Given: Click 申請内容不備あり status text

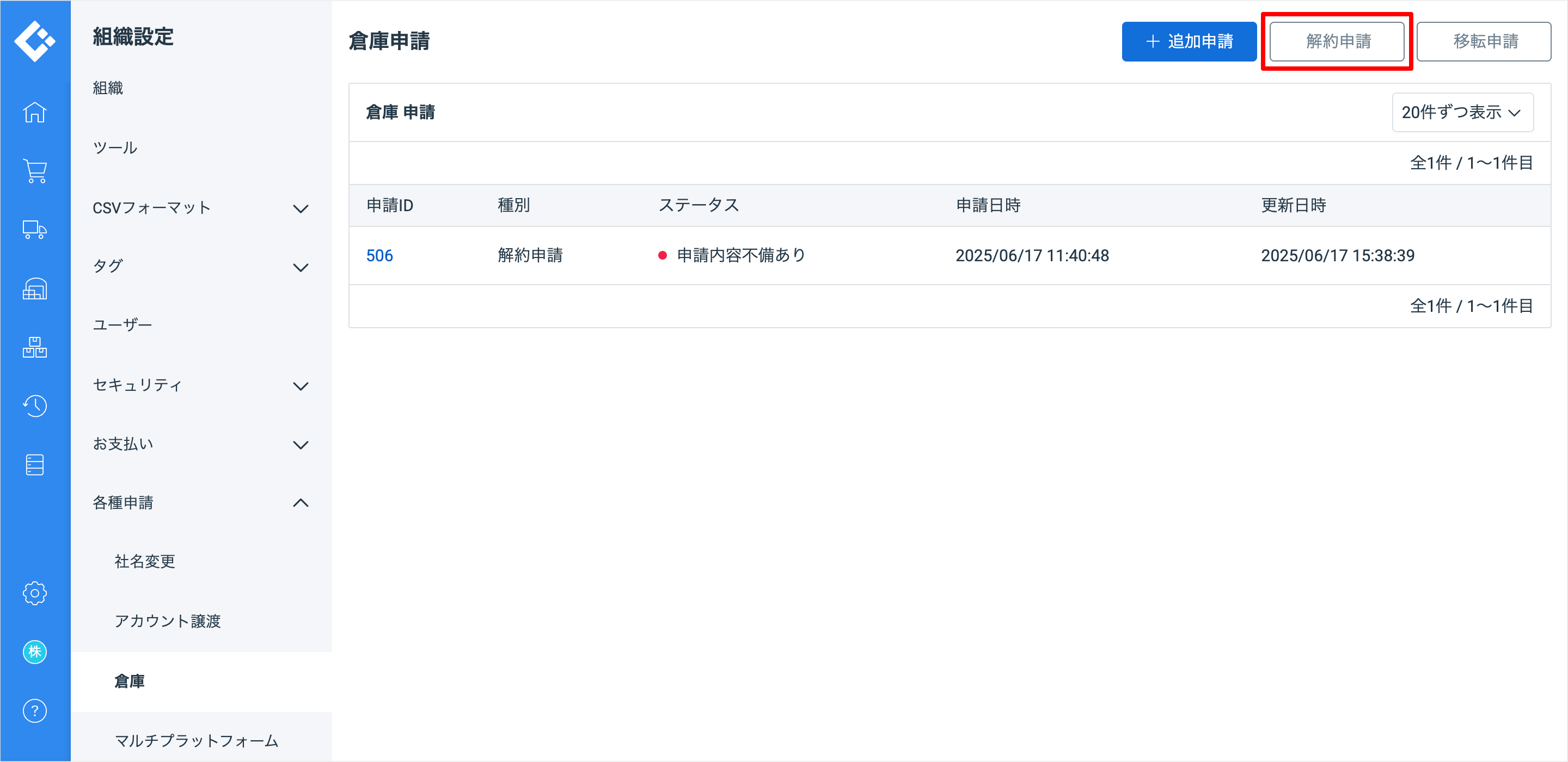Looking at the screenshot, I should [x=741, y=256].
